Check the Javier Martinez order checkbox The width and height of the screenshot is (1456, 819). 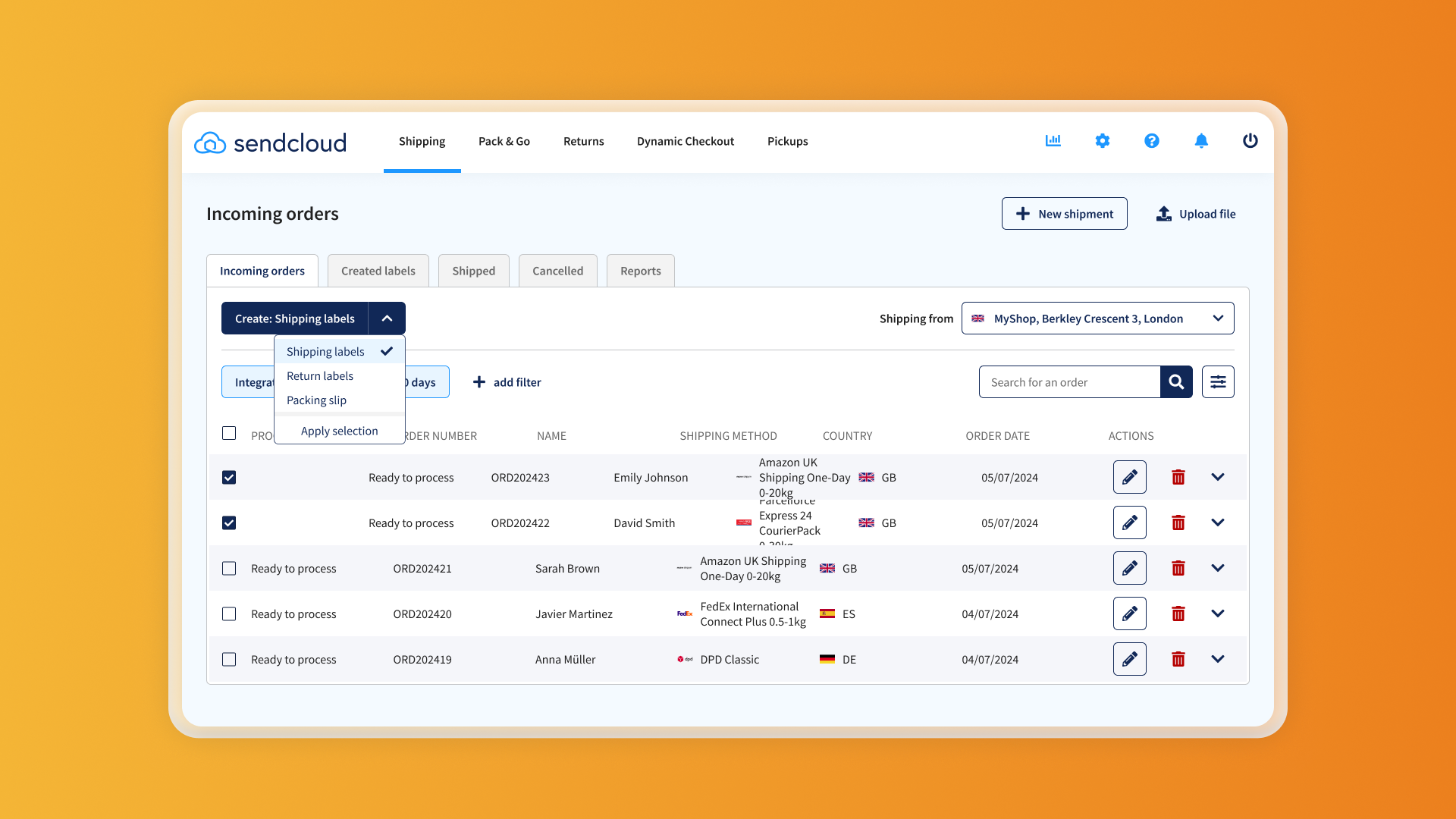pos(229,613)
